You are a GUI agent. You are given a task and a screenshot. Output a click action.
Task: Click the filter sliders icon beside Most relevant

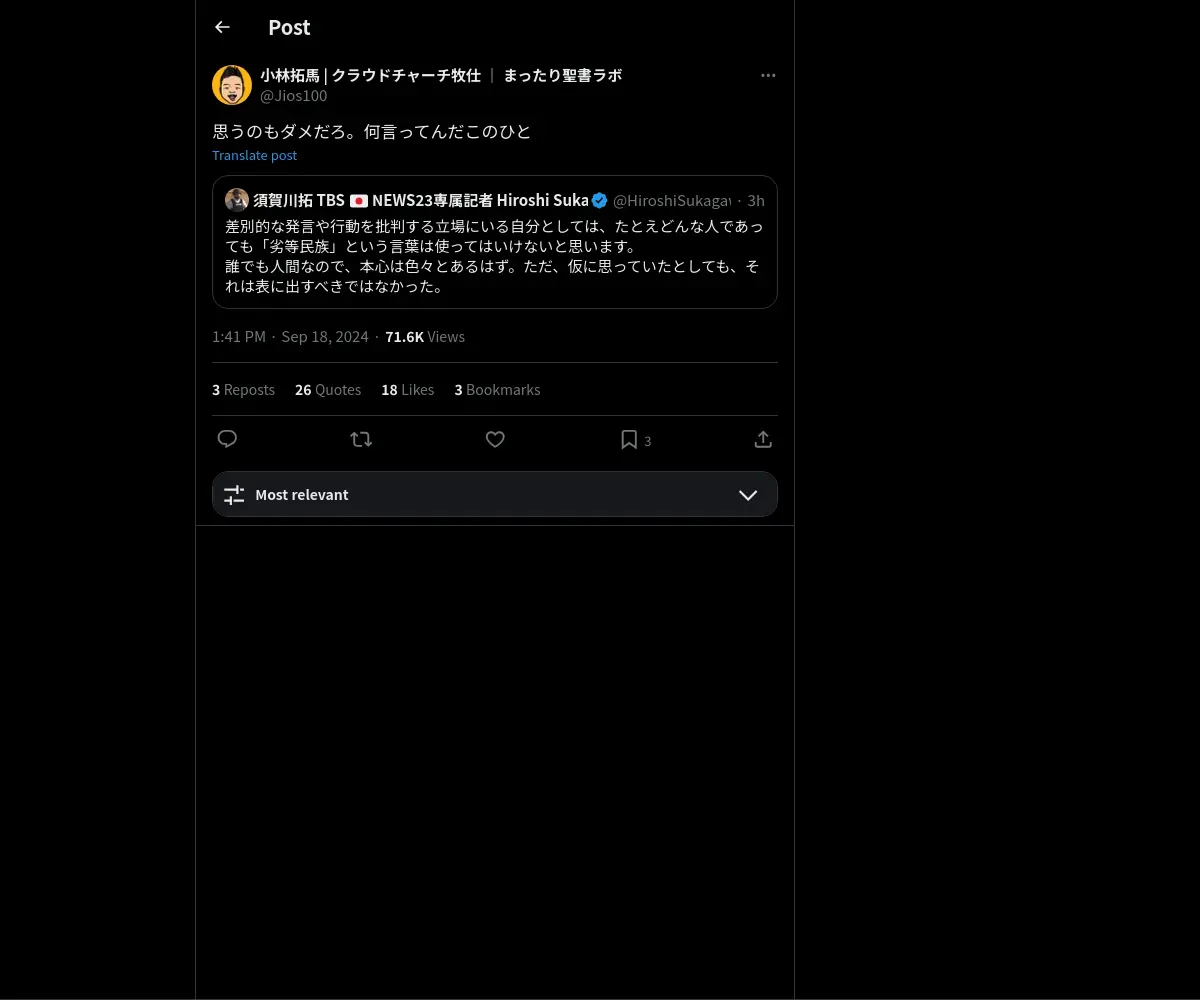point(234,495)
